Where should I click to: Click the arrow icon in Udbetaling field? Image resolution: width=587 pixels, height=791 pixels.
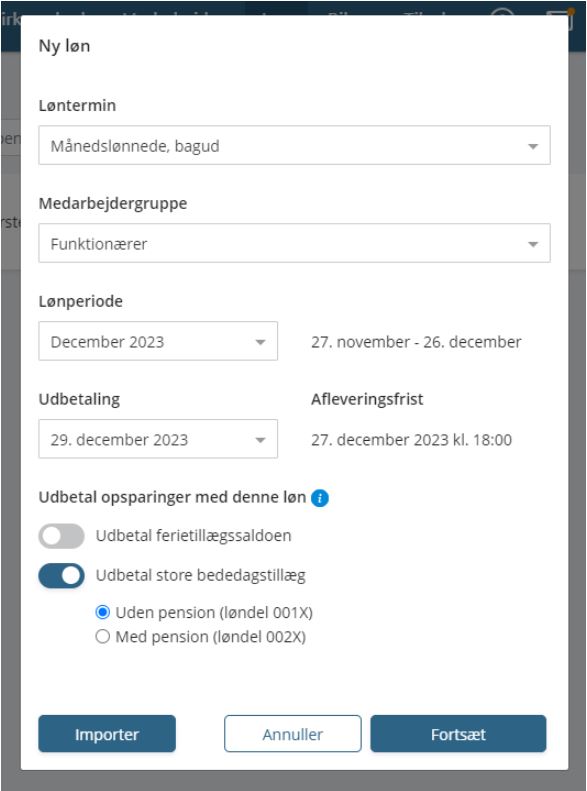click(x=260, y=440)
